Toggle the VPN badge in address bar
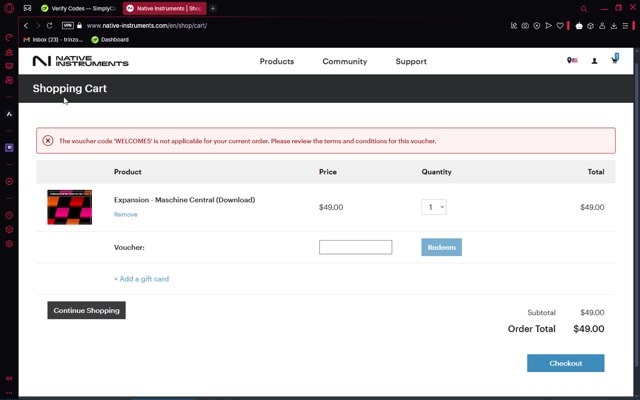 tap(67, 25)
